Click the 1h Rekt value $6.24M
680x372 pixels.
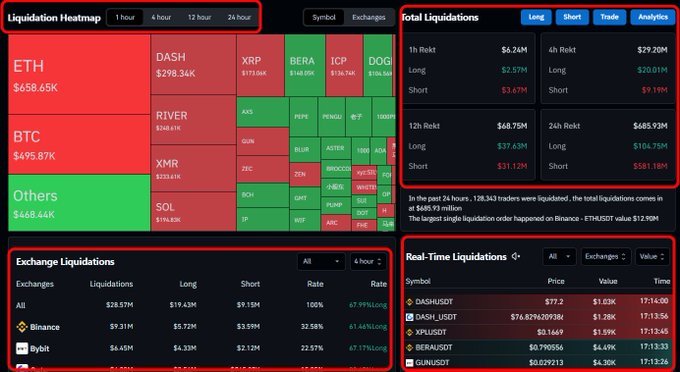tap(514, 50)
